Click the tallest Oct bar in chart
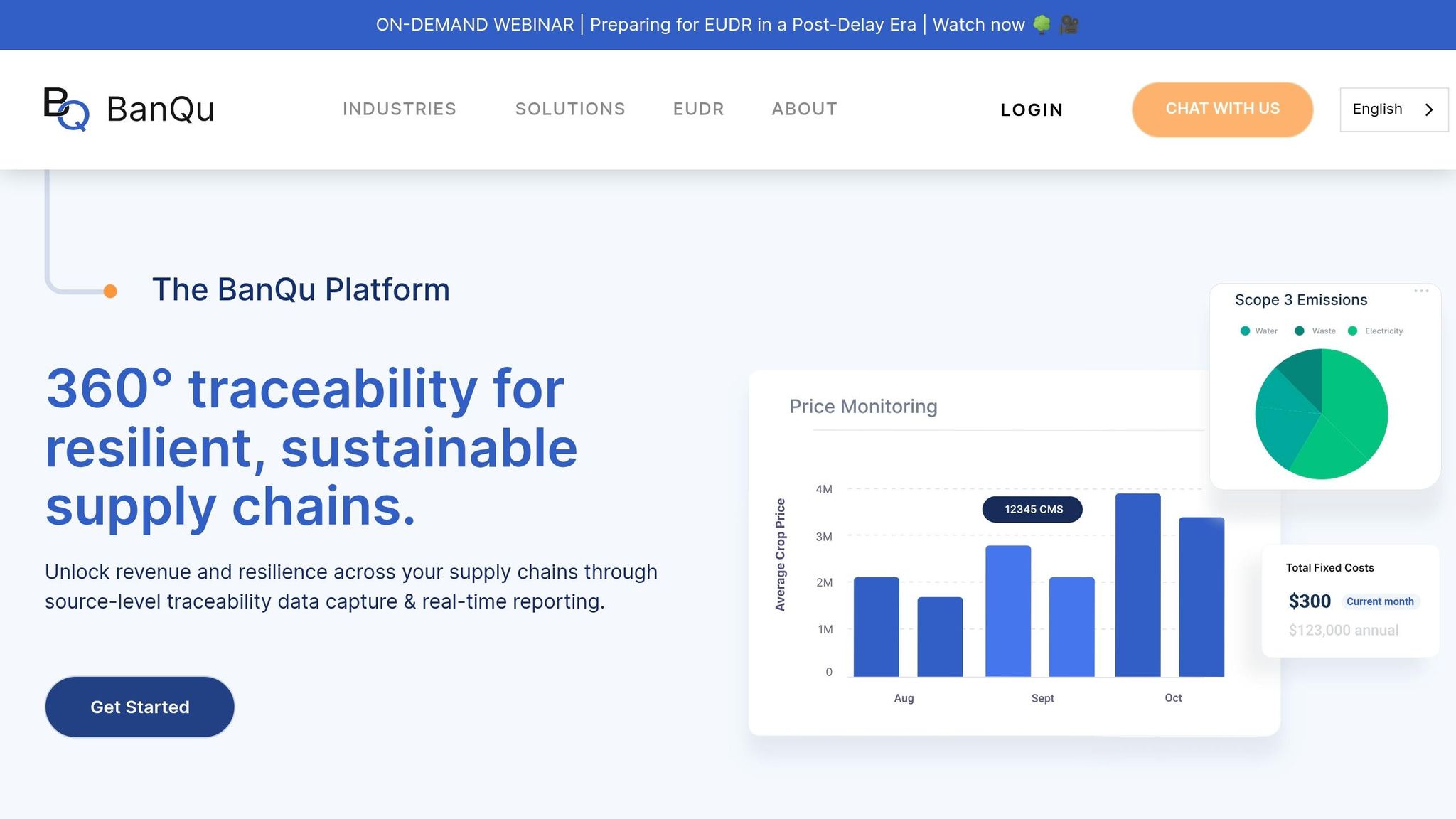Image resolution: width=1456 pixels, height=819 pixels. tap(1137, 584)
